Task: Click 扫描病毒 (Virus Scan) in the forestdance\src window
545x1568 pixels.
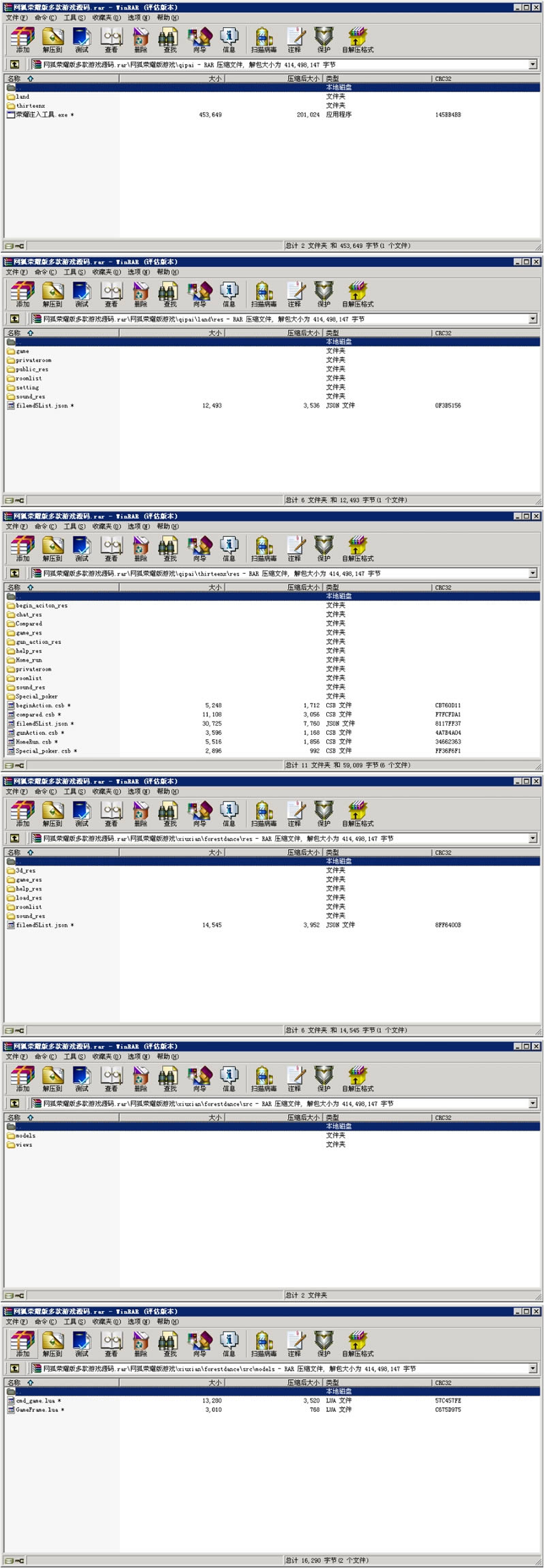Action: click(x=264, y=1079)
